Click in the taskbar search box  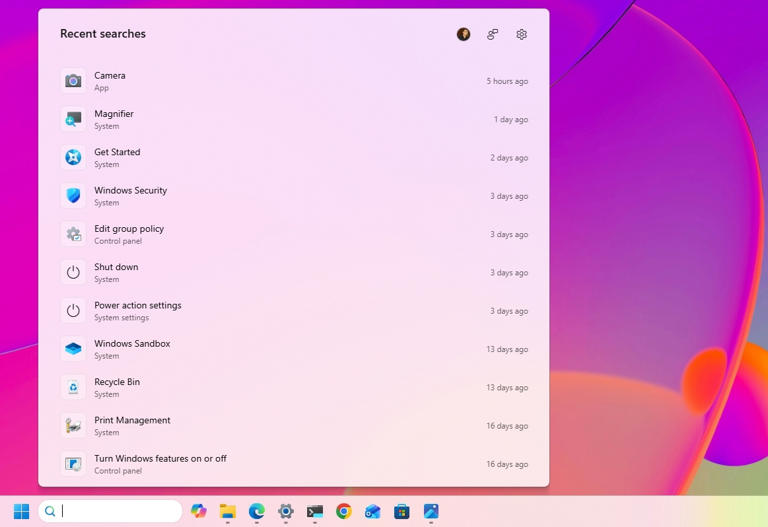coord(110,511)
